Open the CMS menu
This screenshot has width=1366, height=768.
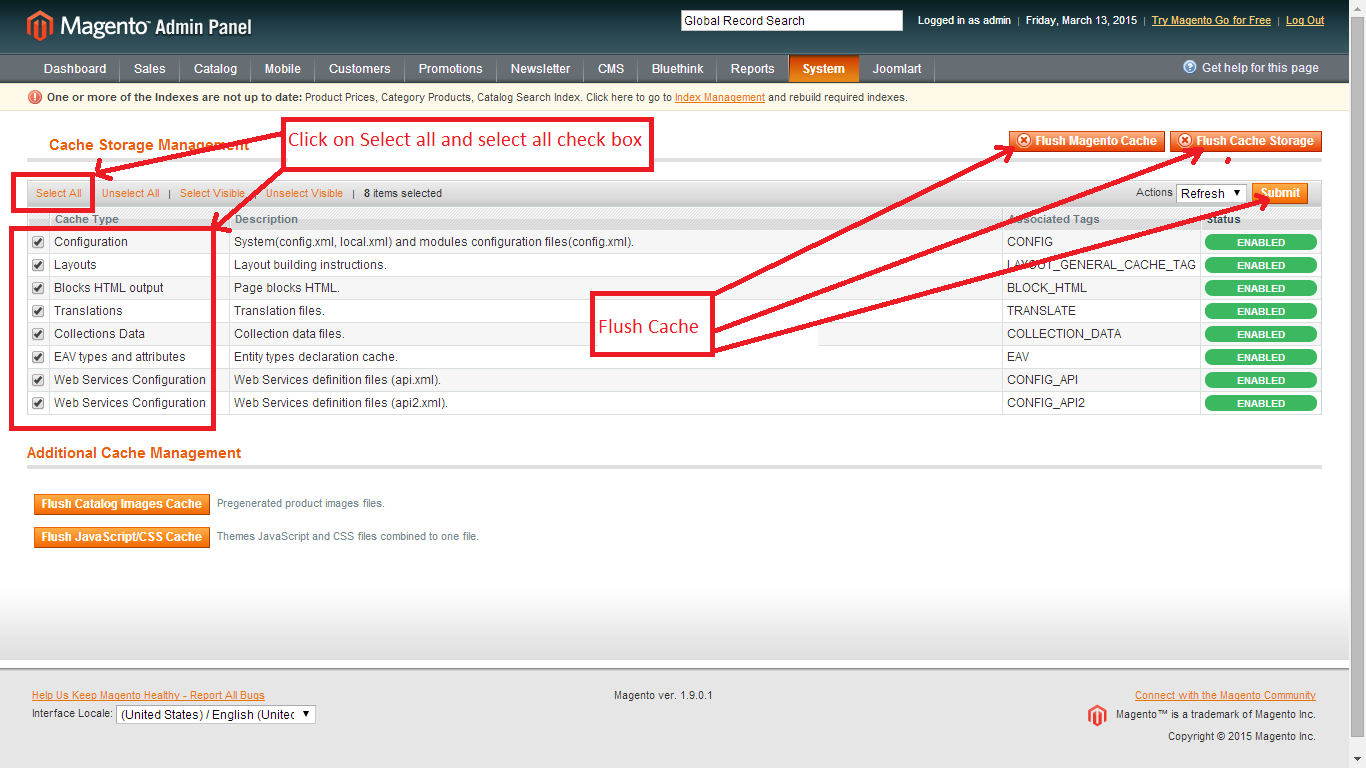click(x=611, y=69)
